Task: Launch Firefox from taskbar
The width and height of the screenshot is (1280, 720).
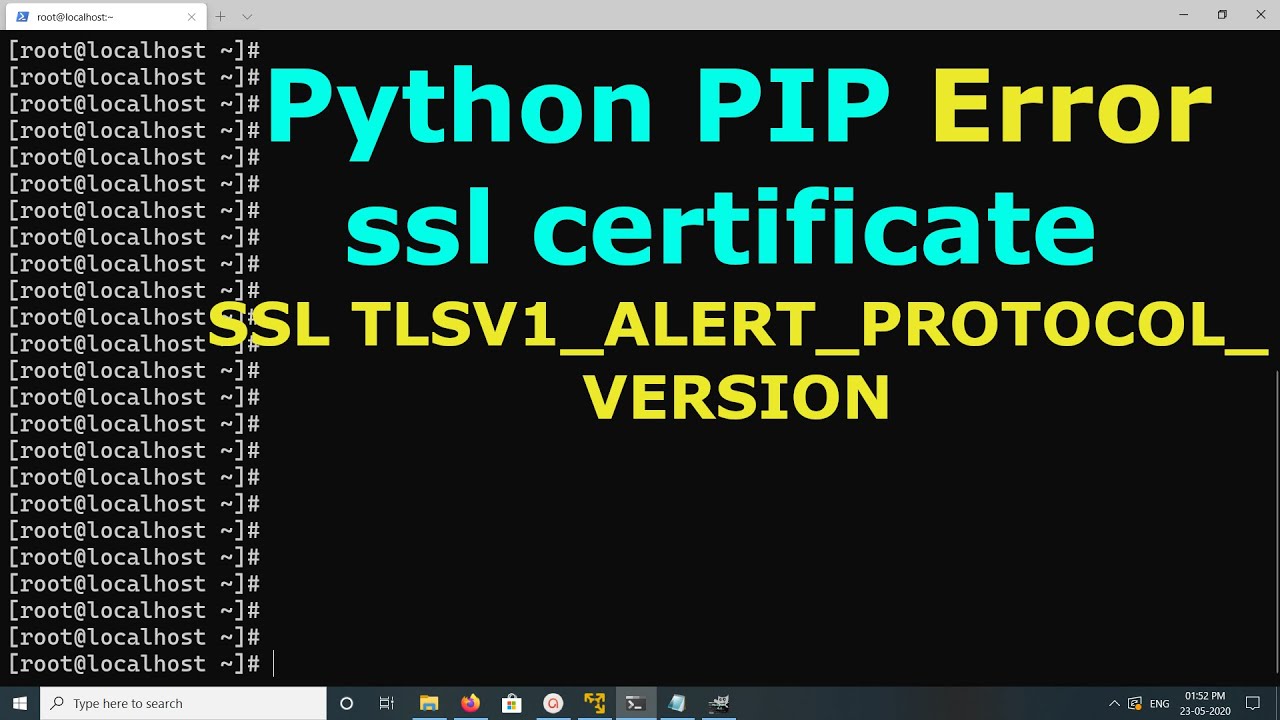Action: point(470,703)
